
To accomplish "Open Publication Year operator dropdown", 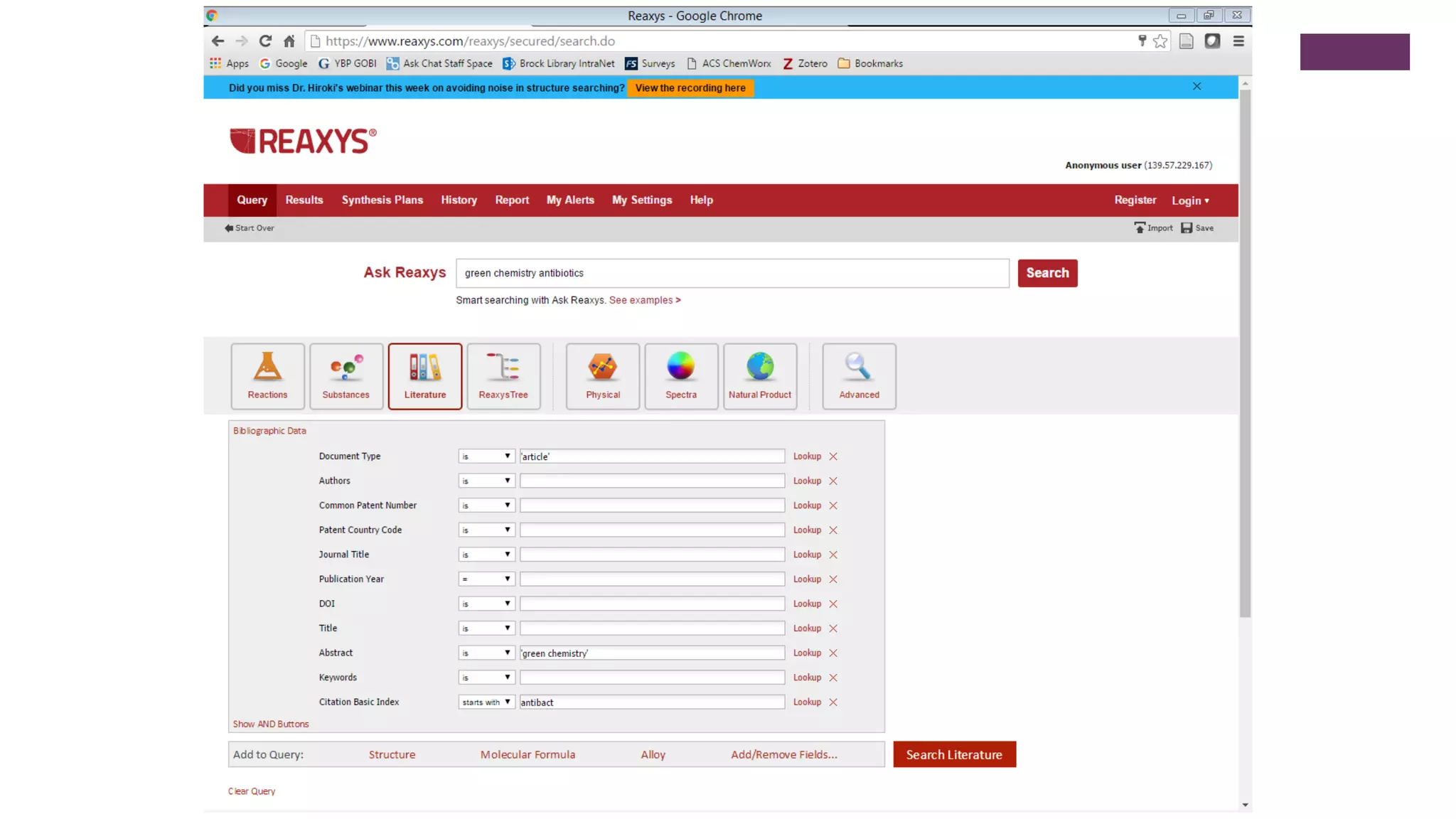I will [x=486, y=579].
